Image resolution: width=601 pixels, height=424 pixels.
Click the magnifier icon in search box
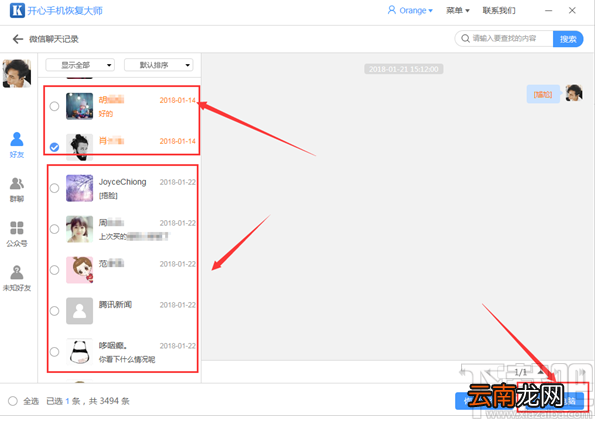[465, 39]
